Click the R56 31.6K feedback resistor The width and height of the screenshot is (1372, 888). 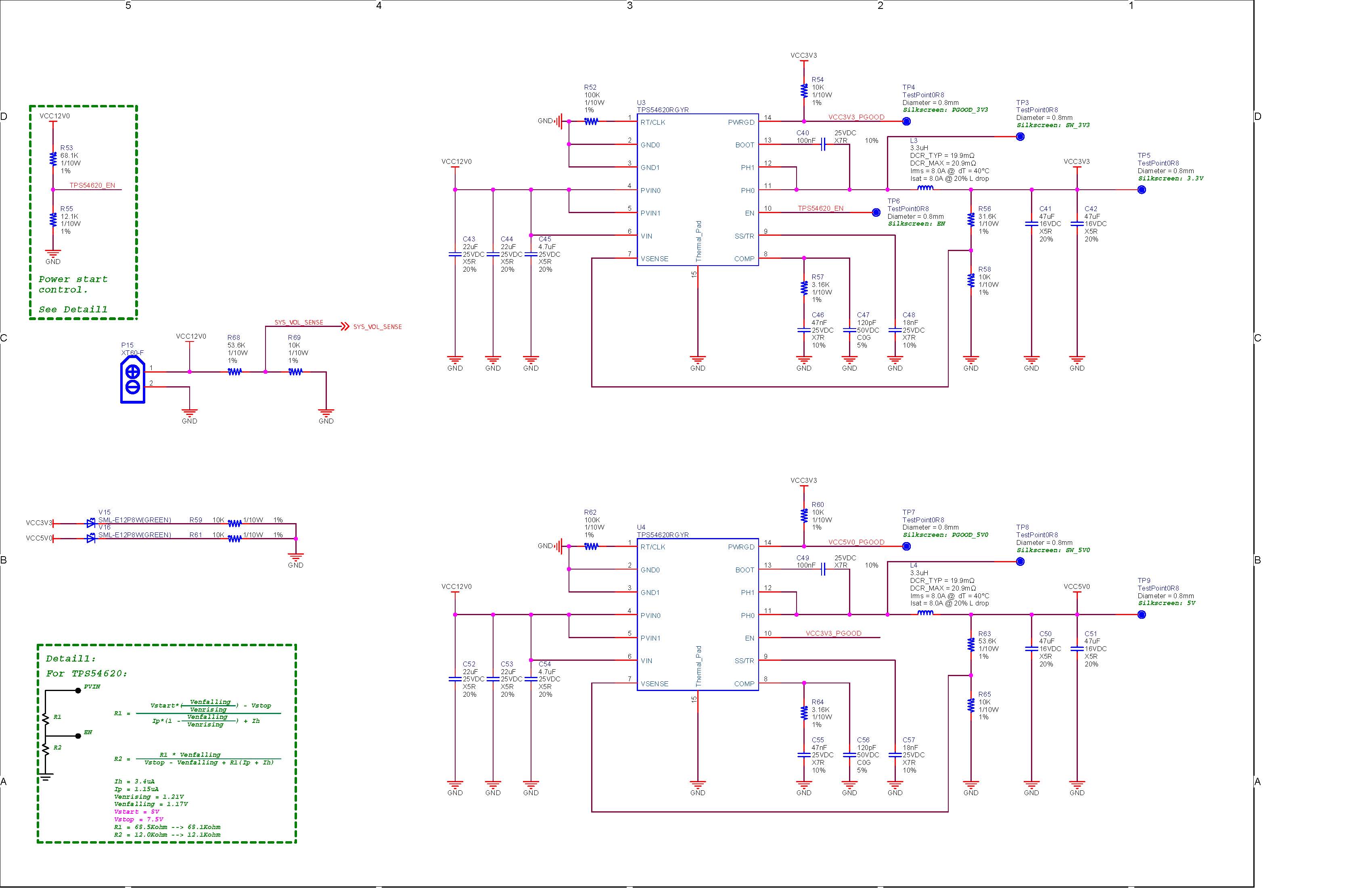[971, 220]
